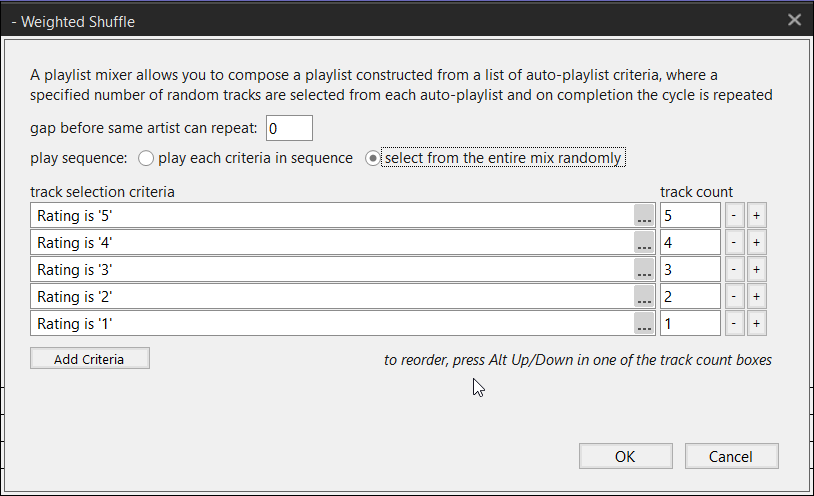Click the artist repeat gap field
The width and height of the screenshot is (814, 496).
click(x=289, y=128)
